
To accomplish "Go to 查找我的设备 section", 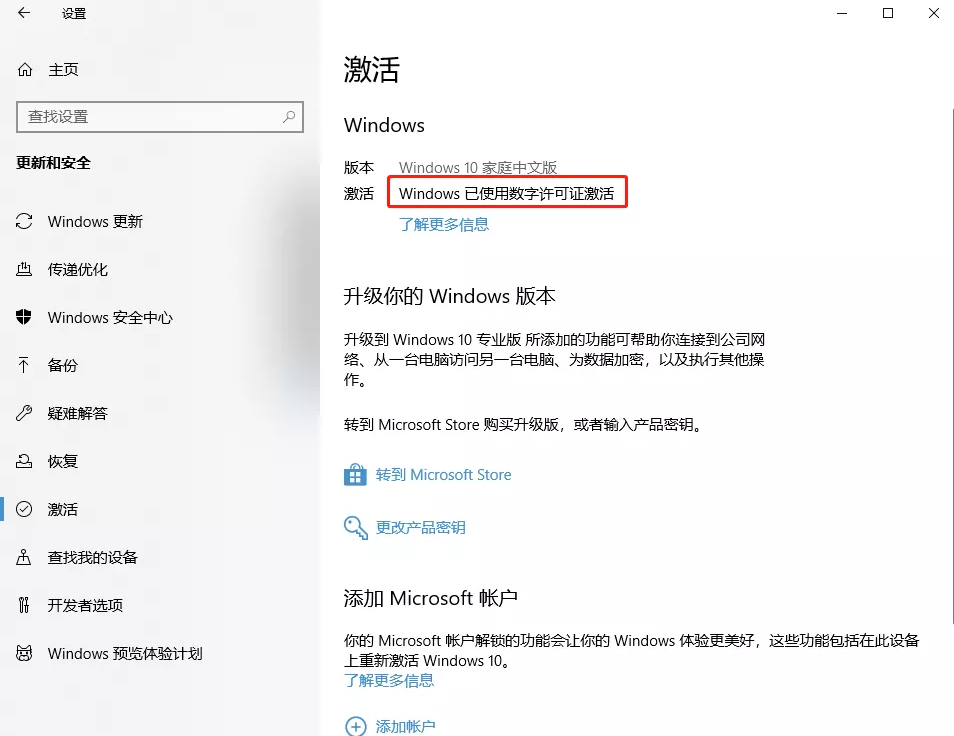I will tap(92, 558).
